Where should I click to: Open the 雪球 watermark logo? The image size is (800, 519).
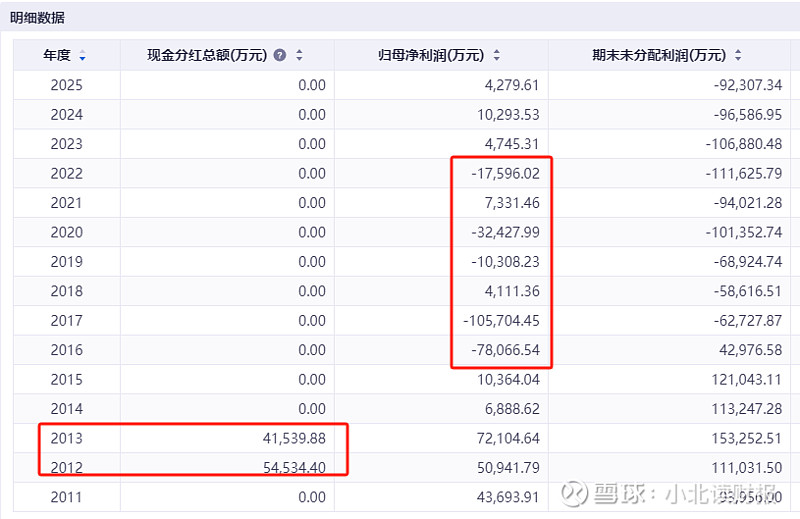[574, 493]
